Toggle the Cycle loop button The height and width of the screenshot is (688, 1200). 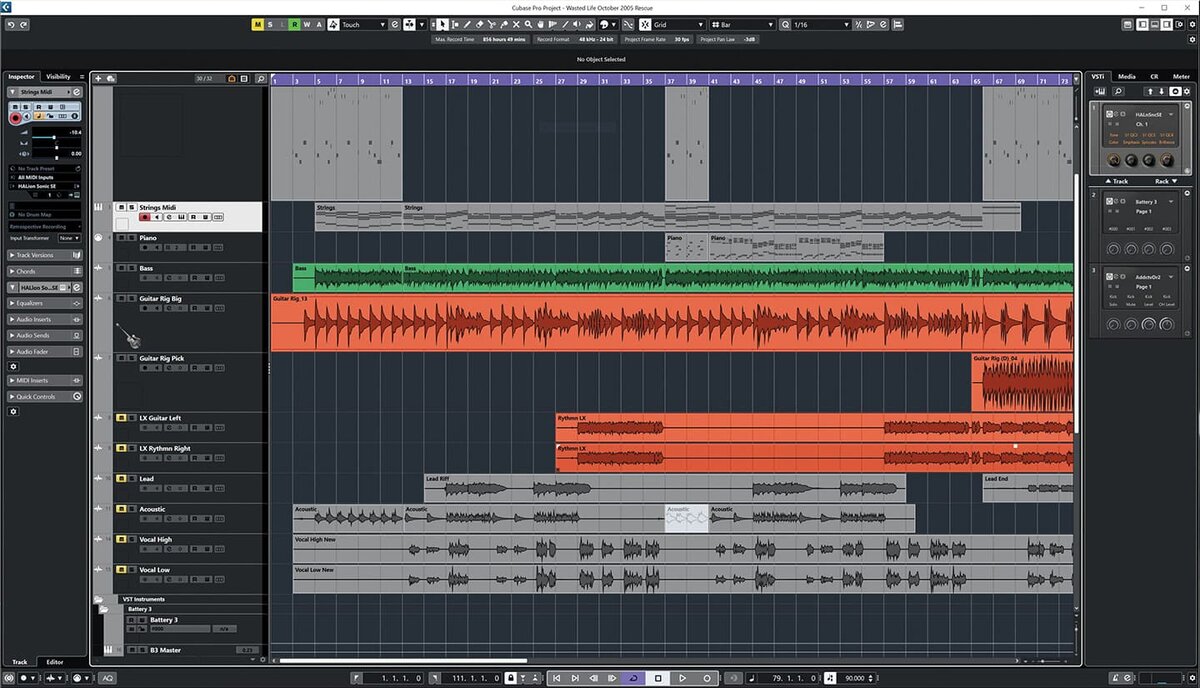(633, 678)
